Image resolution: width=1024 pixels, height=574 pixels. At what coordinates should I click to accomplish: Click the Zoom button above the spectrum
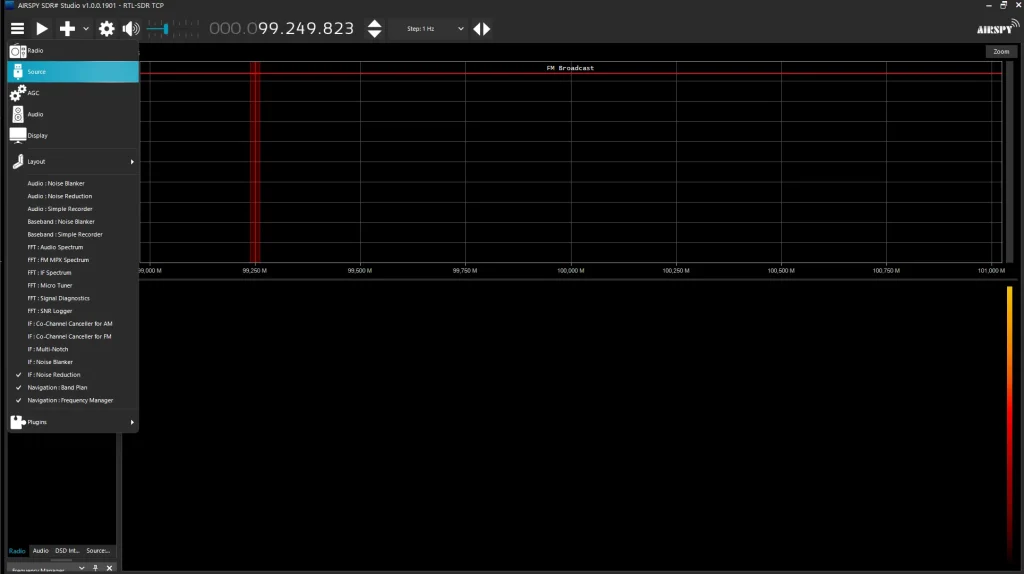(x=1000, y=52)
